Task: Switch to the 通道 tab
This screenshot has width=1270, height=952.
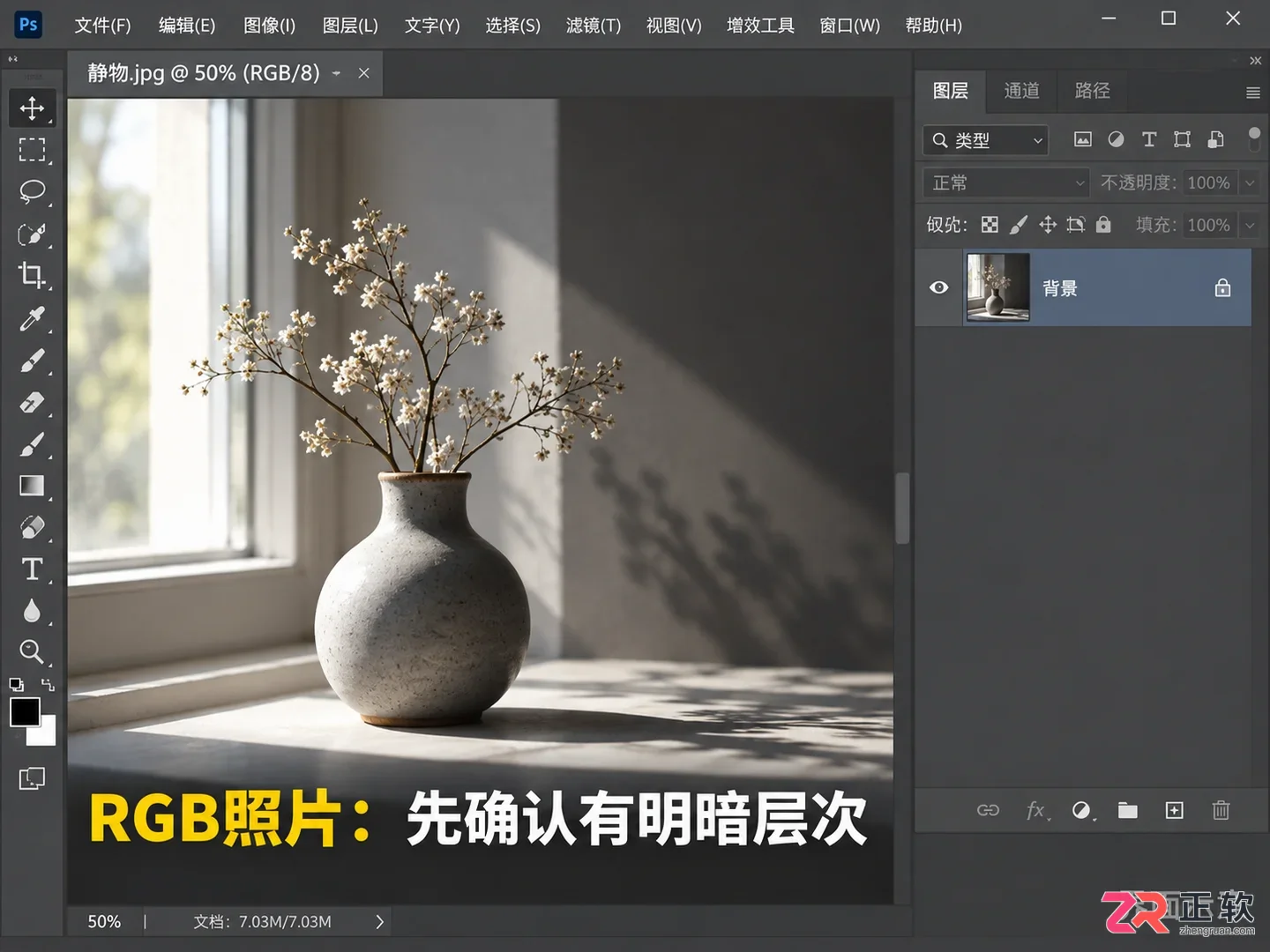Action: [1021, 91]
